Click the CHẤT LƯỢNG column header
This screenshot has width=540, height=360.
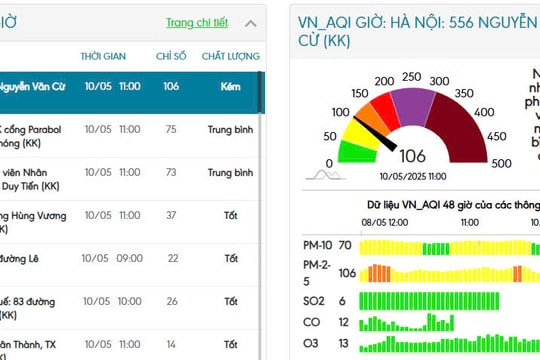pyautogui.click(x=231, y=56)
